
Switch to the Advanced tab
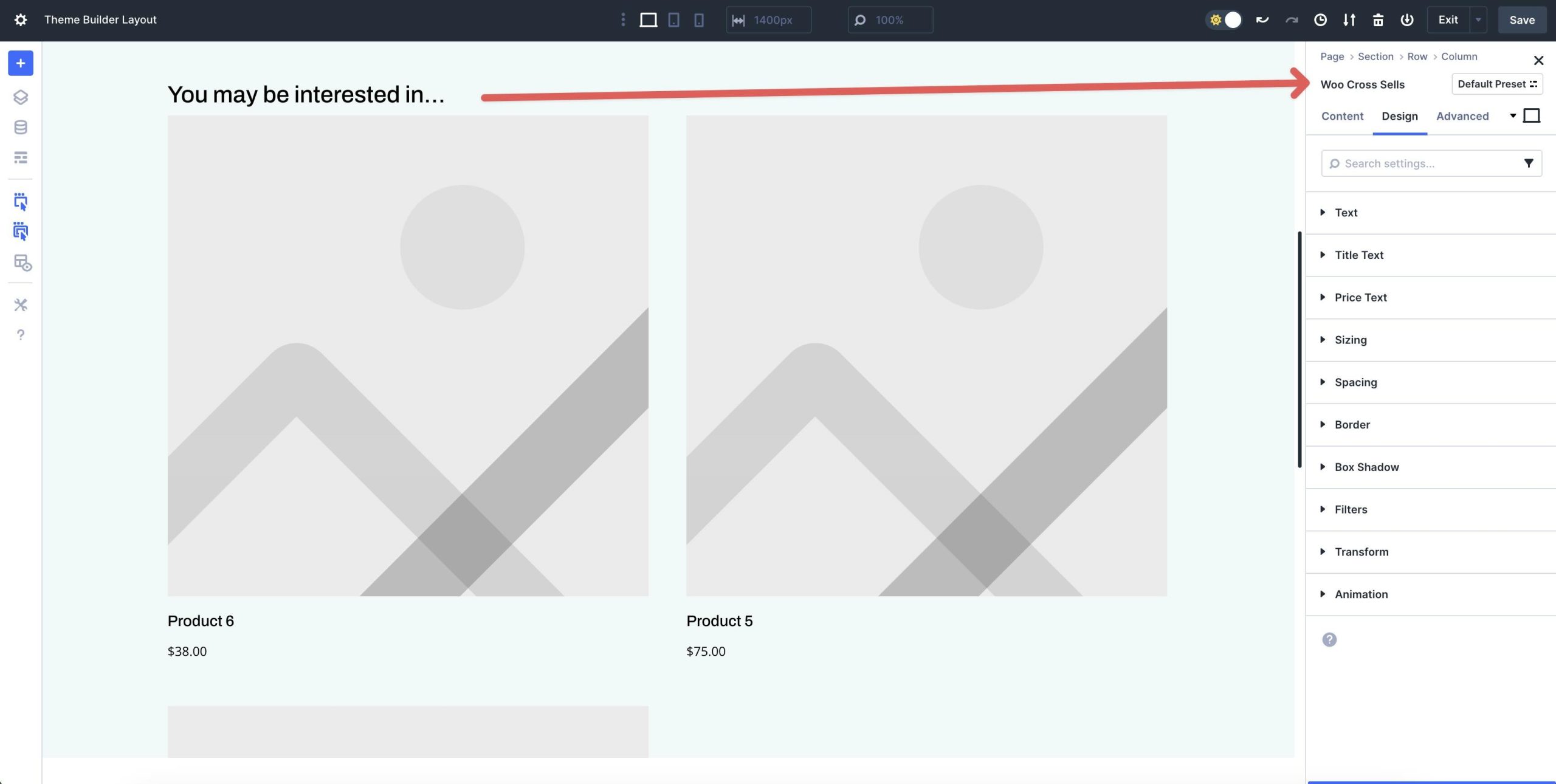tap(1462, 116)
